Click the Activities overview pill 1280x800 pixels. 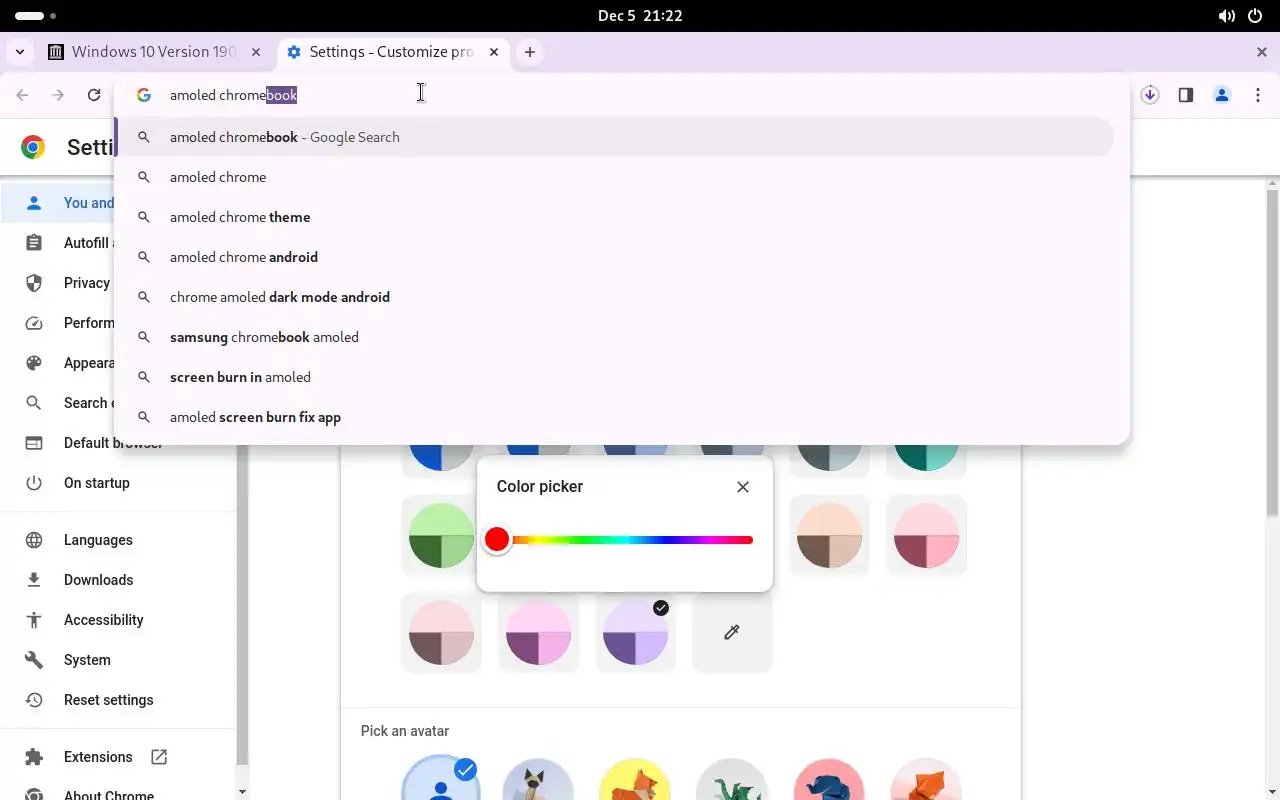point(35,16)
